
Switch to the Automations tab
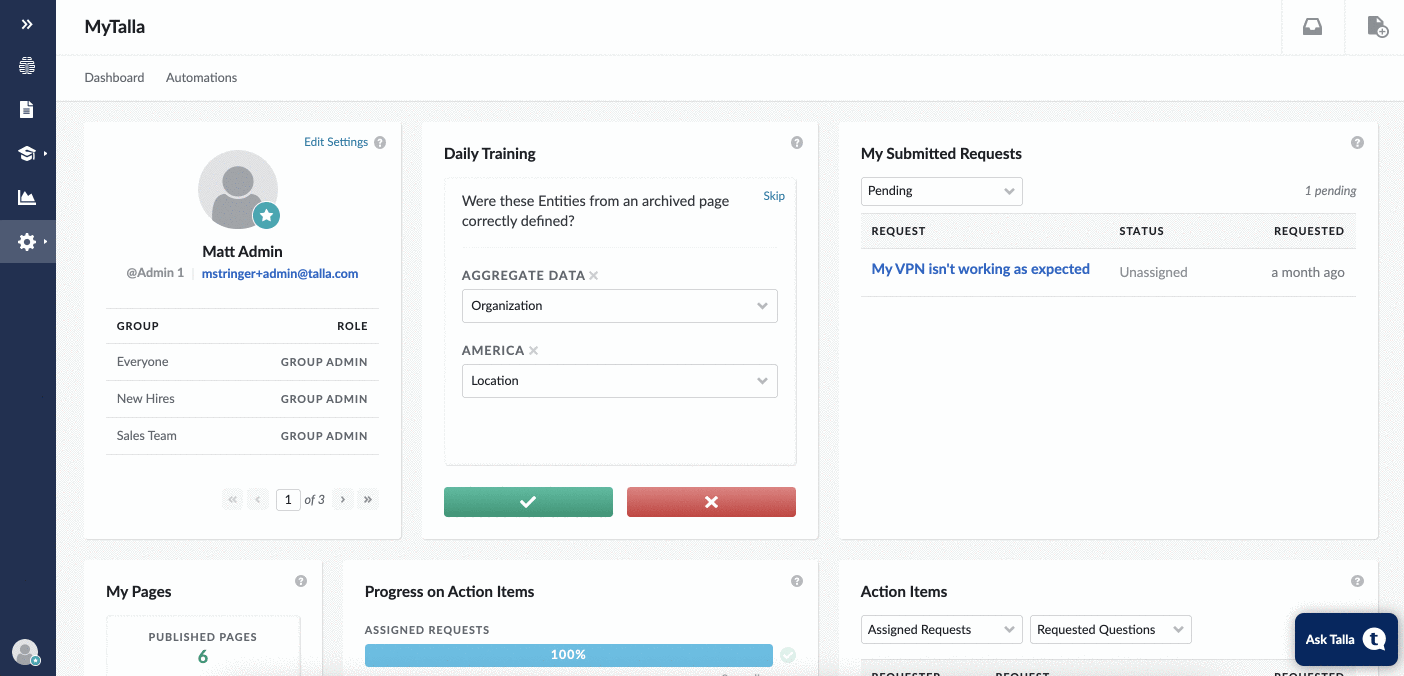pyautogui.click(x=201, y=77)
